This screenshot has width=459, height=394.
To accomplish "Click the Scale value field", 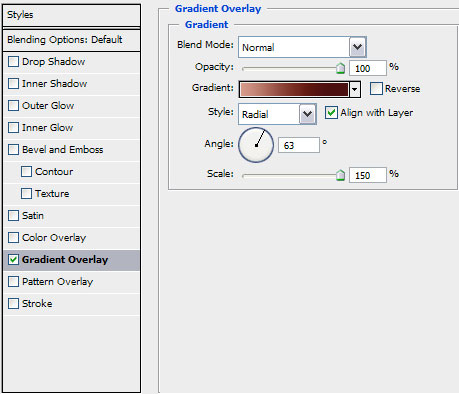I will click(368, 175).
